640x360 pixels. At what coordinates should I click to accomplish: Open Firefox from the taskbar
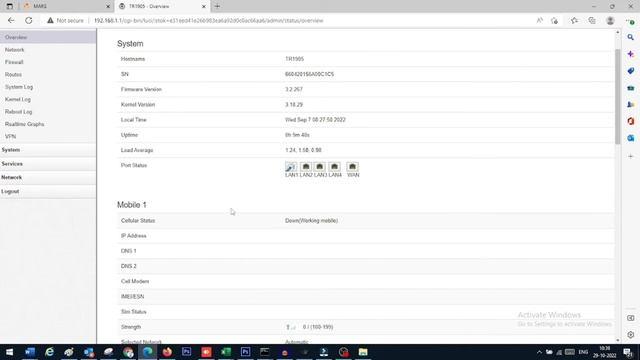tap(167, 352)
